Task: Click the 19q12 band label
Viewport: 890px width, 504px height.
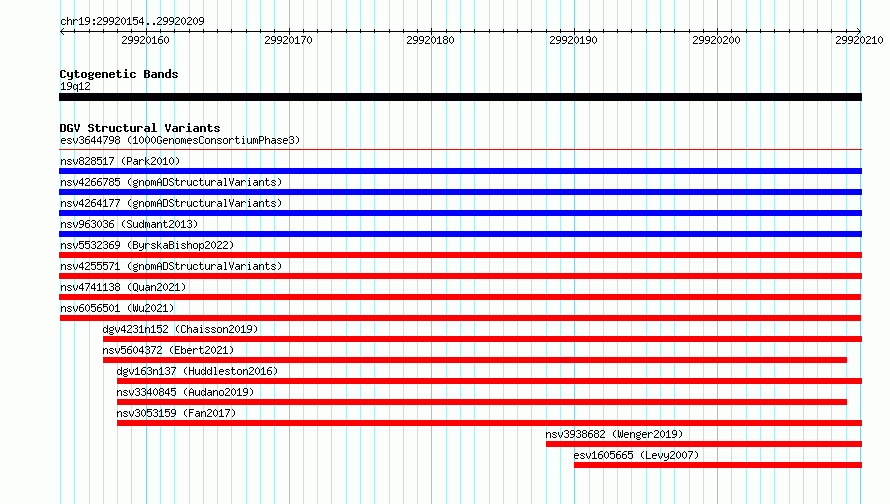Action: [x=75, y=86]
